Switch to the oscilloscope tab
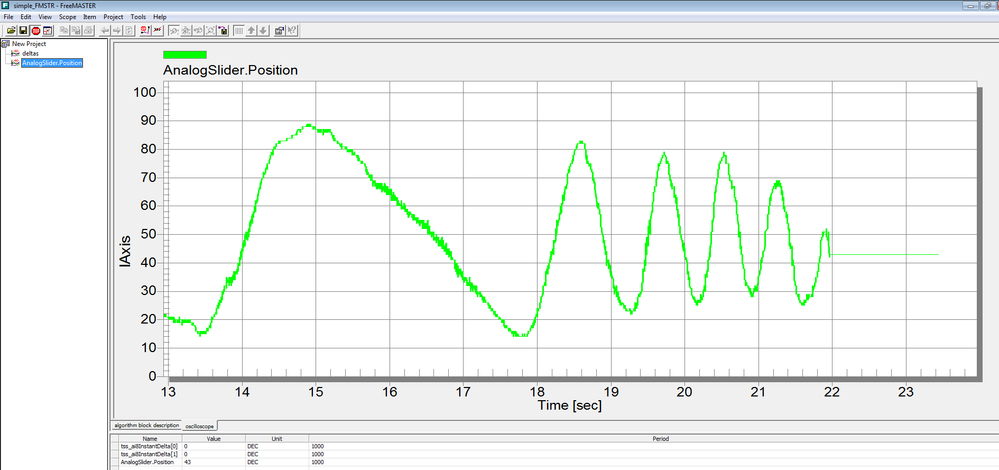999x470 pixels. (199, 426)
